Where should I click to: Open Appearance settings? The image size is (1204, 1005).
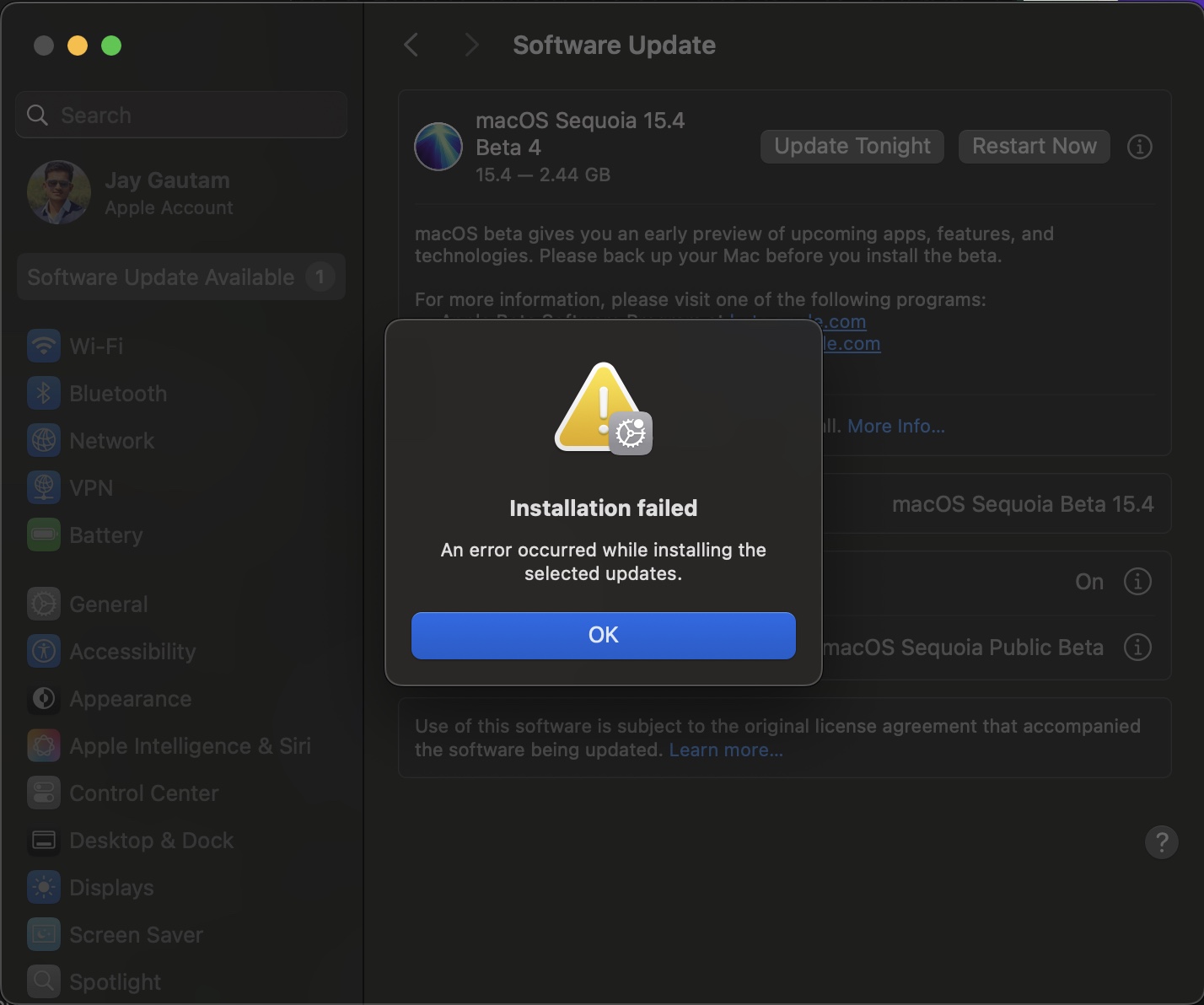[181, 698]
